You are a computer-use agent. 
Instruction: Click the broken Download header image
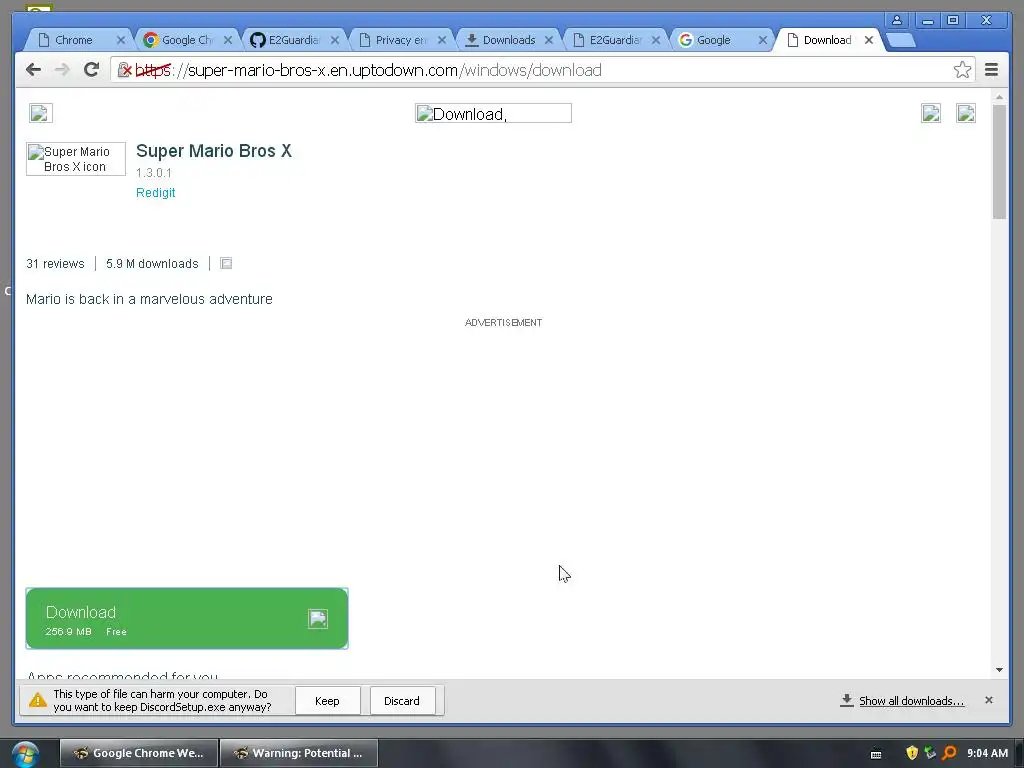pyautogui.click(x=493, y=114)
